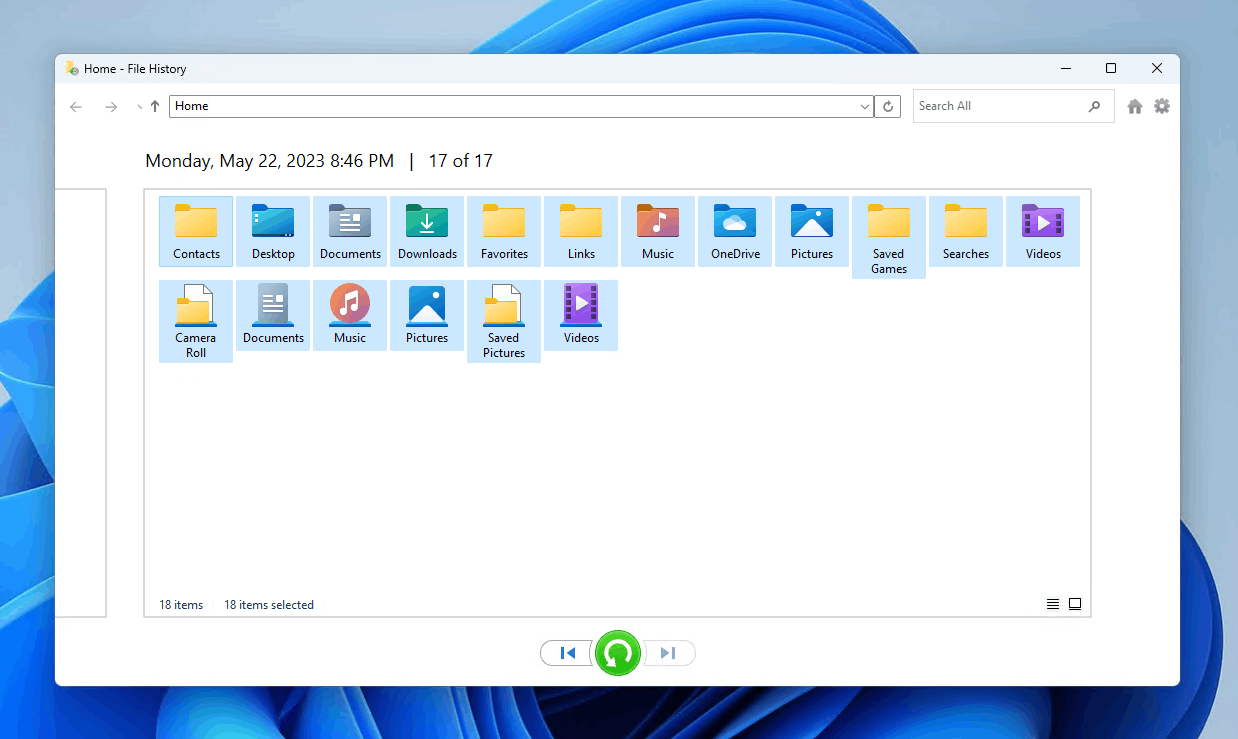Click the green Restore button
Screen dimensions: 1238x739
pyautogui.click(x=618, y=653)
